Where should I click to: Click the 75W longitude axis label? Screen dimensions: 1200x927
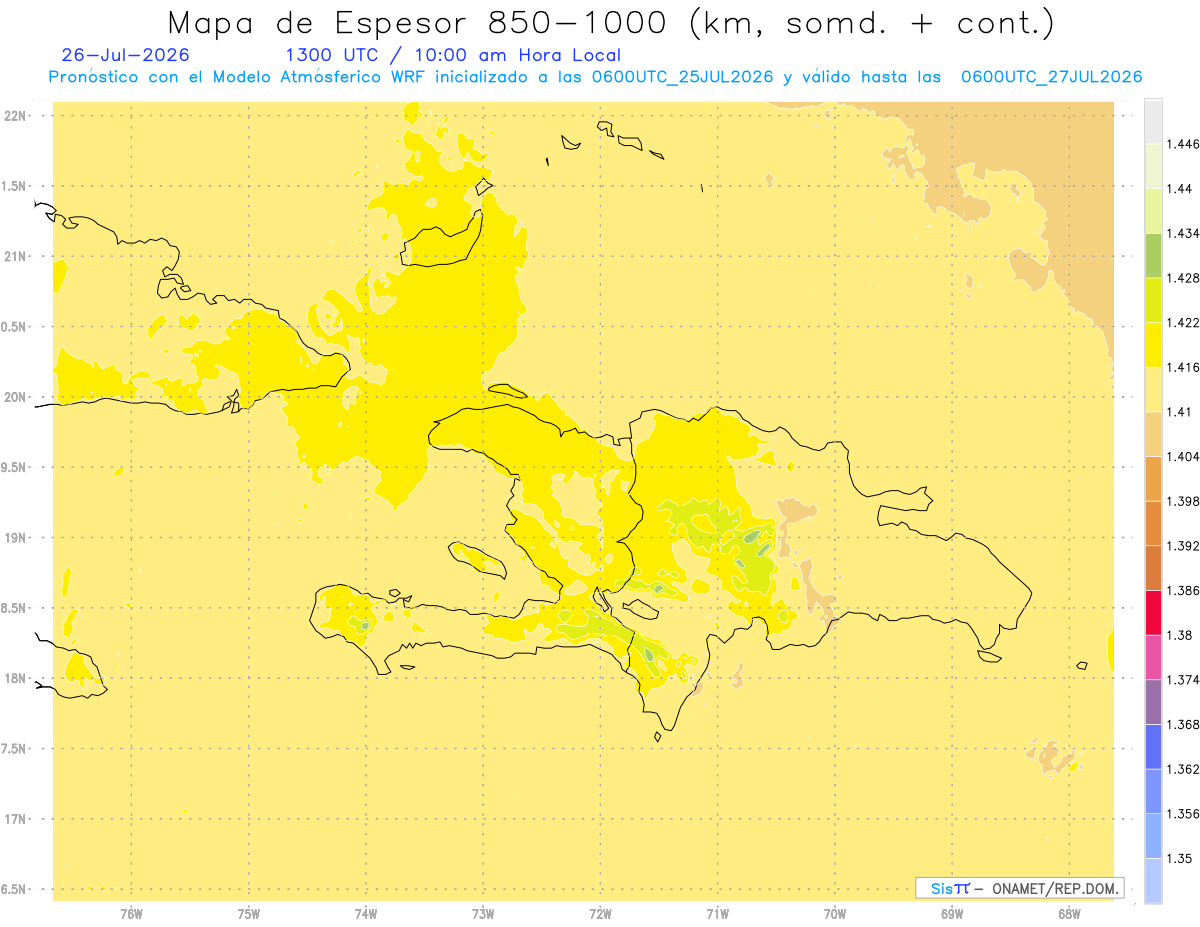point(249,913)
